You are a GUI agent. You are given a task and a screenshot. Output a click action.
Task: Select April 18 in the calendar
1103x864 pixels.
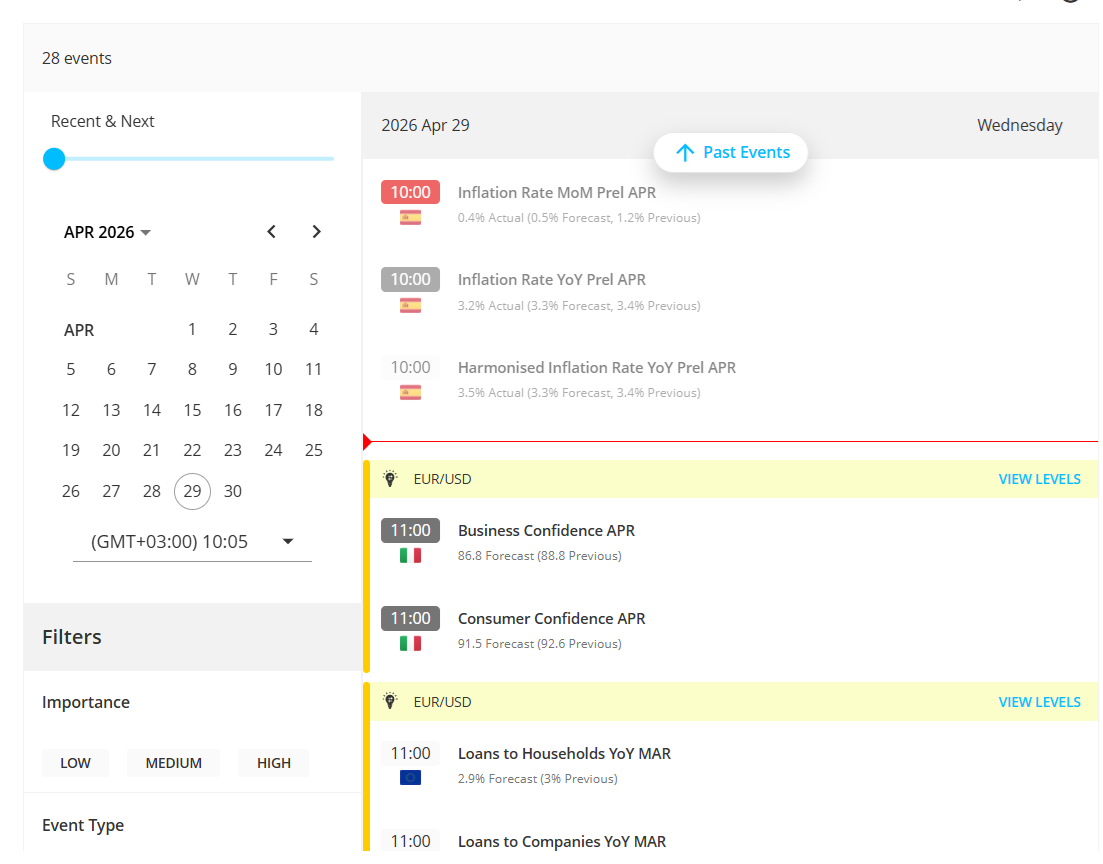coord(314,410)
